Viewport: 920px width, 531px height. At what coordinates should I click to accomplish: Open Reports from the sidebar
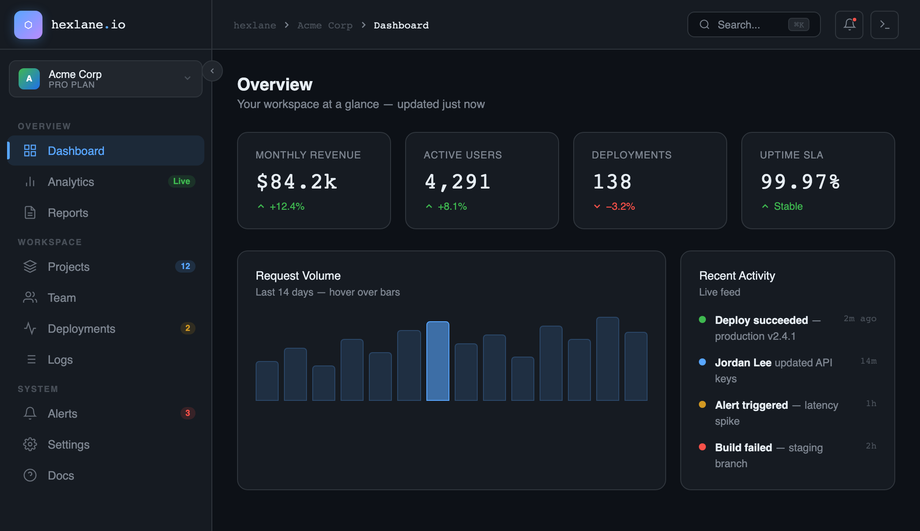[x=106, y=212]
